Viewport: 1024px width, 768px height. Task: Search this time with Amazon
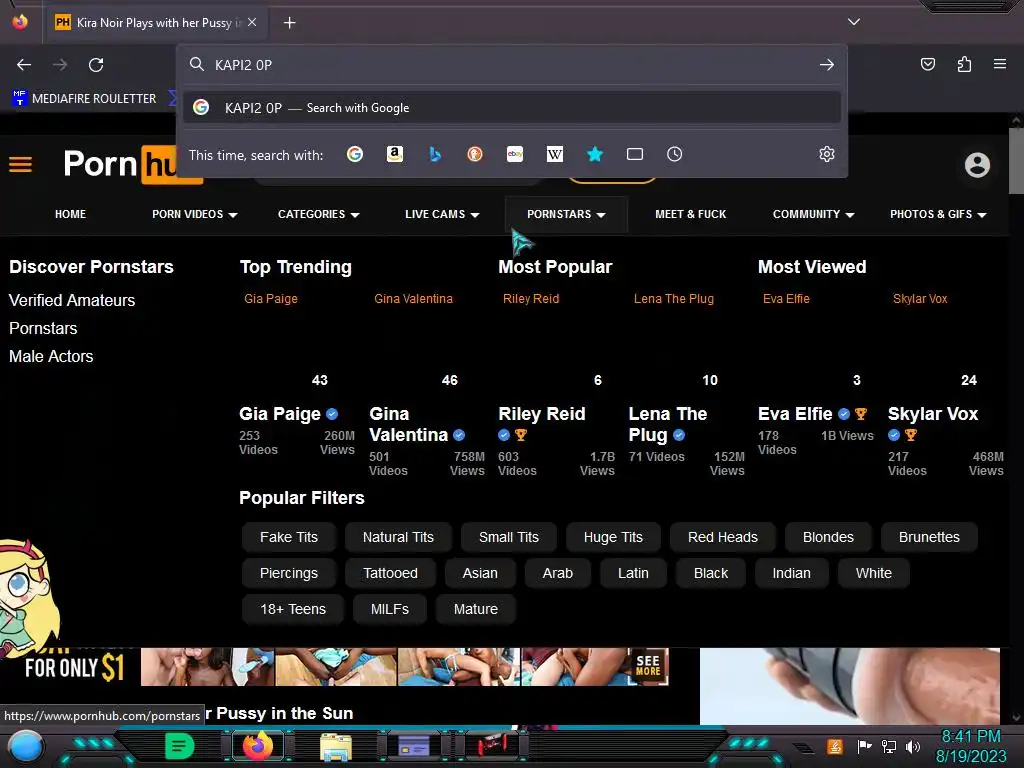(394, 154)
